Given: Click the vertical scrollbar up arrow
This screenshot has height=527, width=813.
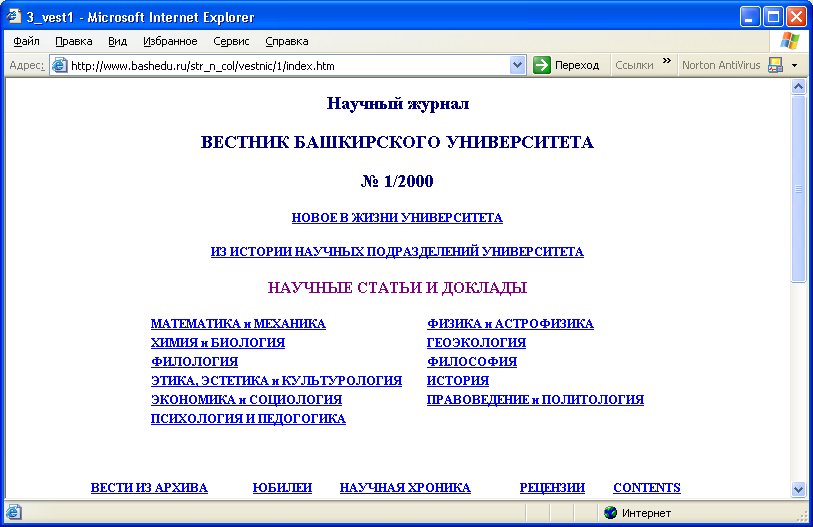Looking at the screenshot, I should 798,87.
